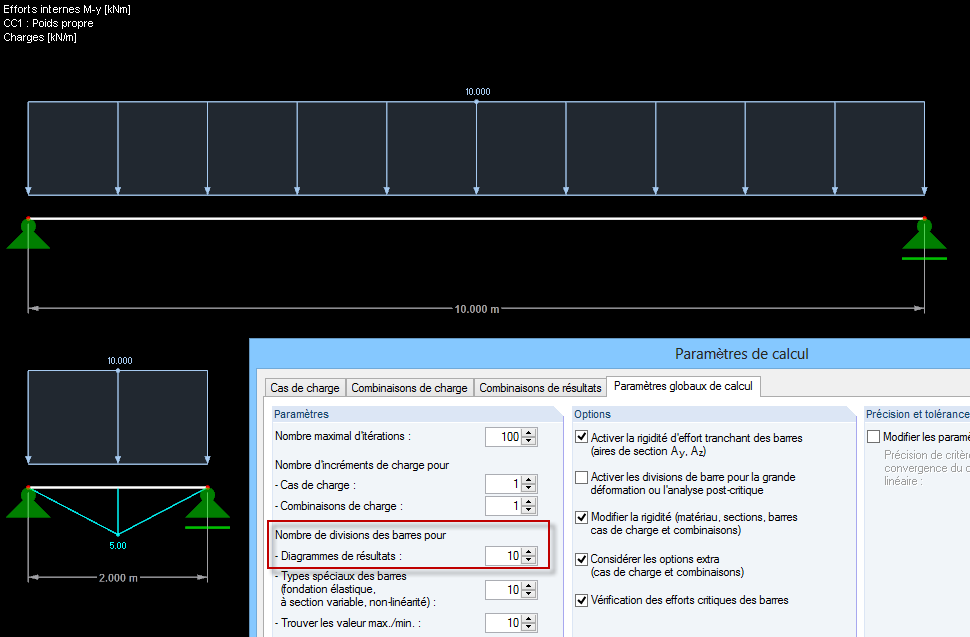Uncheck the "Modifier la rigidité" option
The image size is (970, 637).
pos(581,517)
